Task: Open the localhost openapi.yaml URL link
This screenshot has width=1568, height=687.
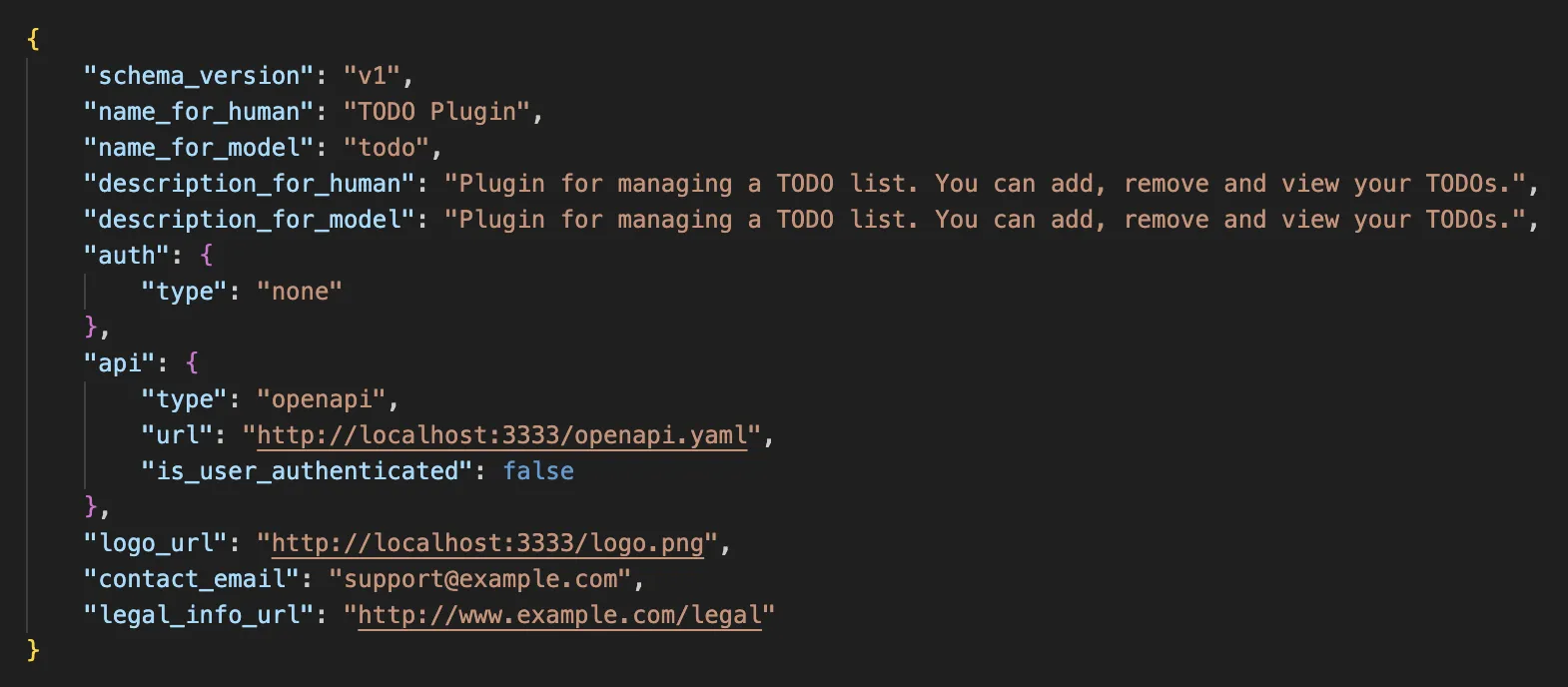Action: click(x=502, y=435)
